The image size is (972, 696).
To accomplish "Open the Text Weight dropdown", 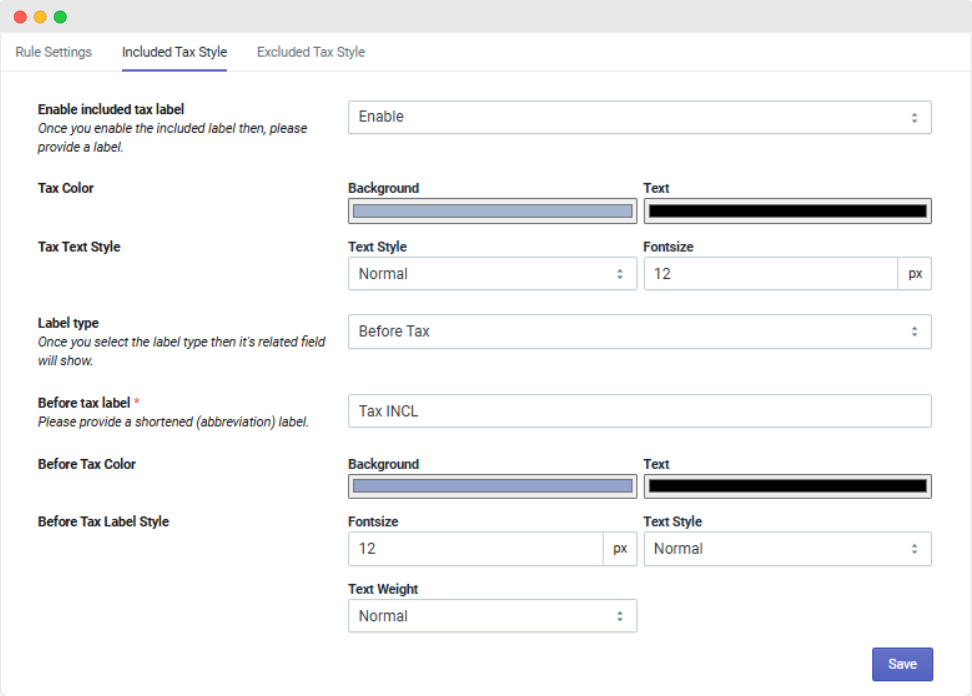I will pyautogui.click(x=492, y=616).
